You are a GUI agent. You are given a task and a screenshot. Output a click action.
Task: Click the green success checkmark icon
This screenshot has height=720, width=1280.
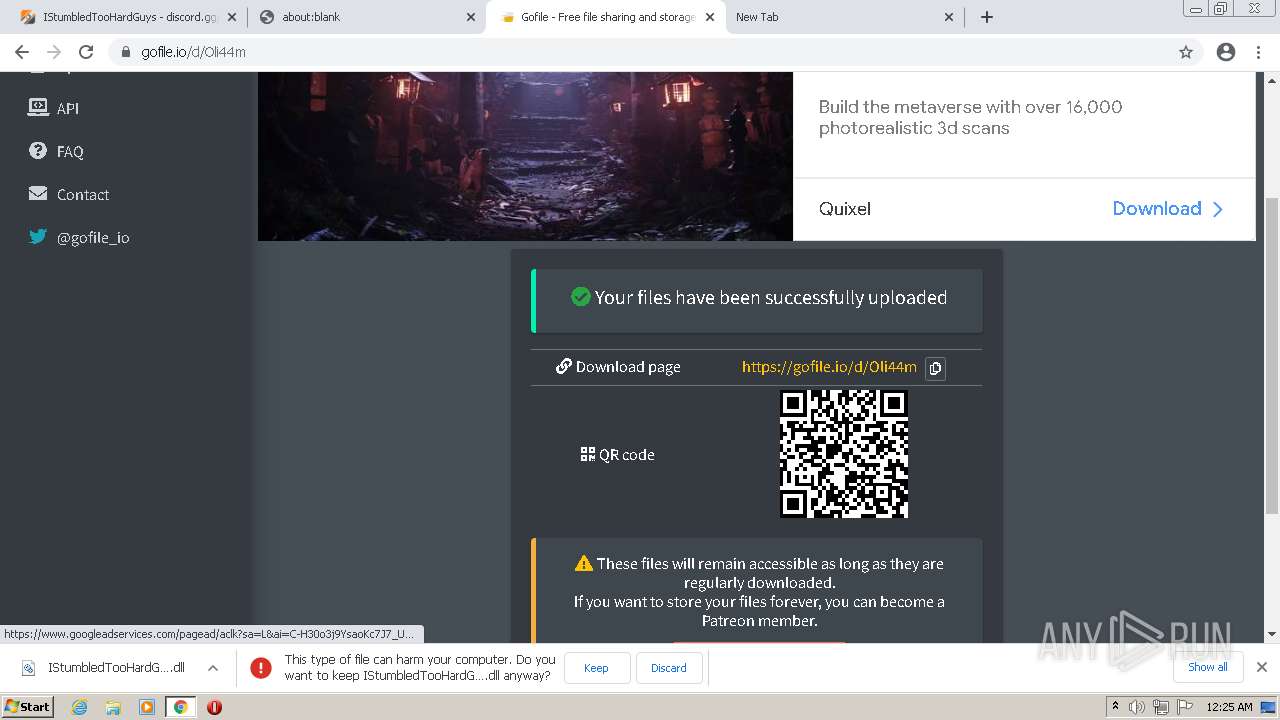[x=580, y=297]
